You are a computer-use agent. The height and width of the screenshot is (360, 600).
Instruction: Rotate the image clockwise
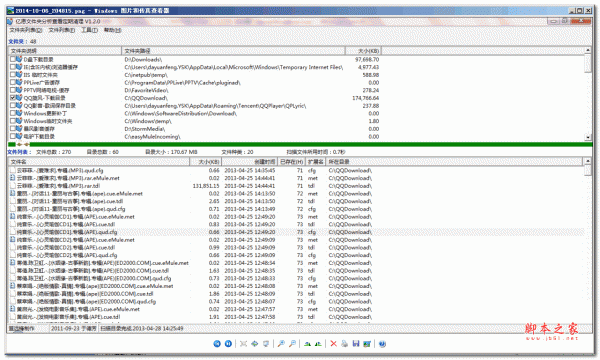click(307, 344)
